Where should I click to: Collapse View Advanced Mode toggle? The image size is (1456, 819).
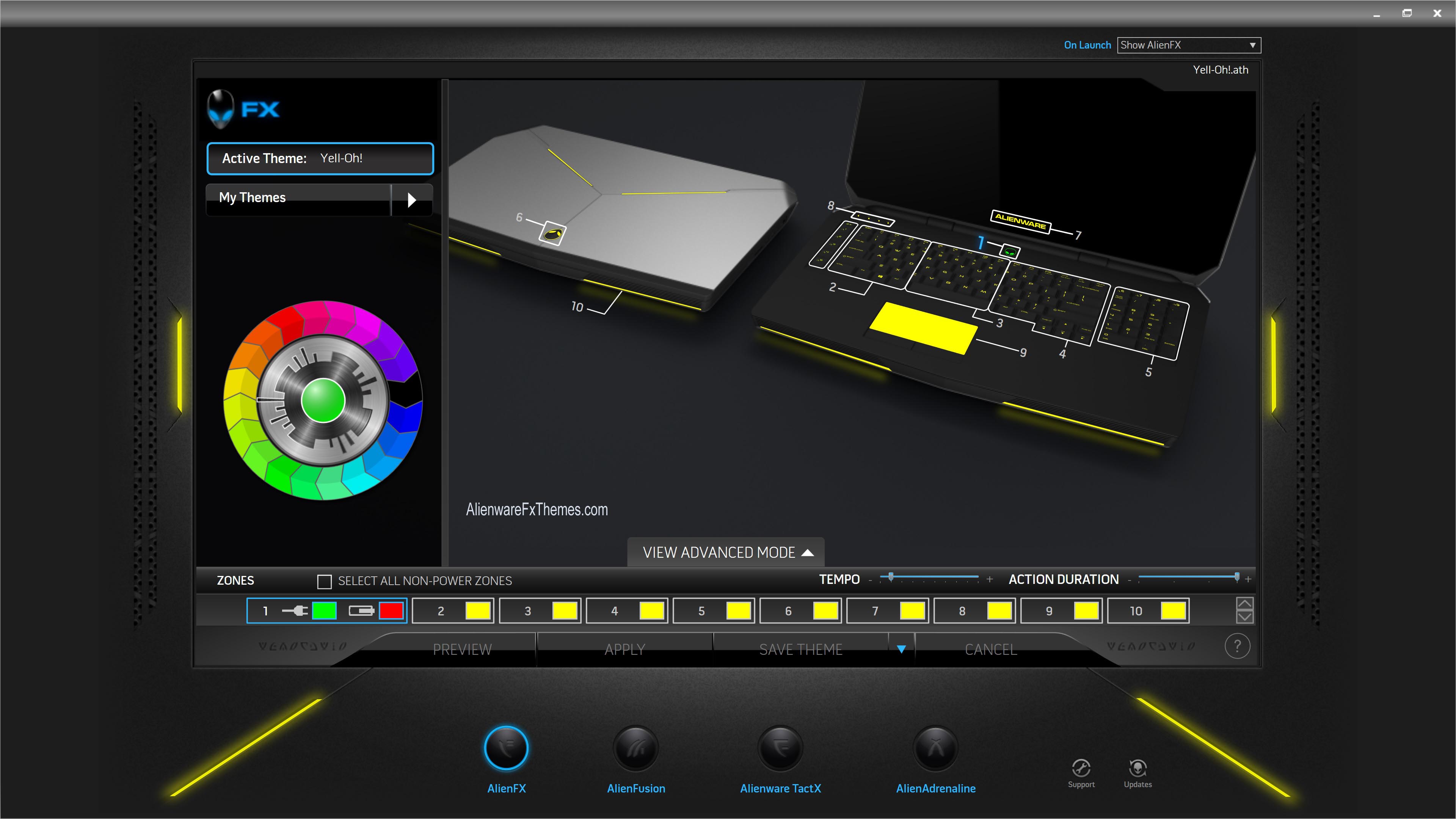726,552
